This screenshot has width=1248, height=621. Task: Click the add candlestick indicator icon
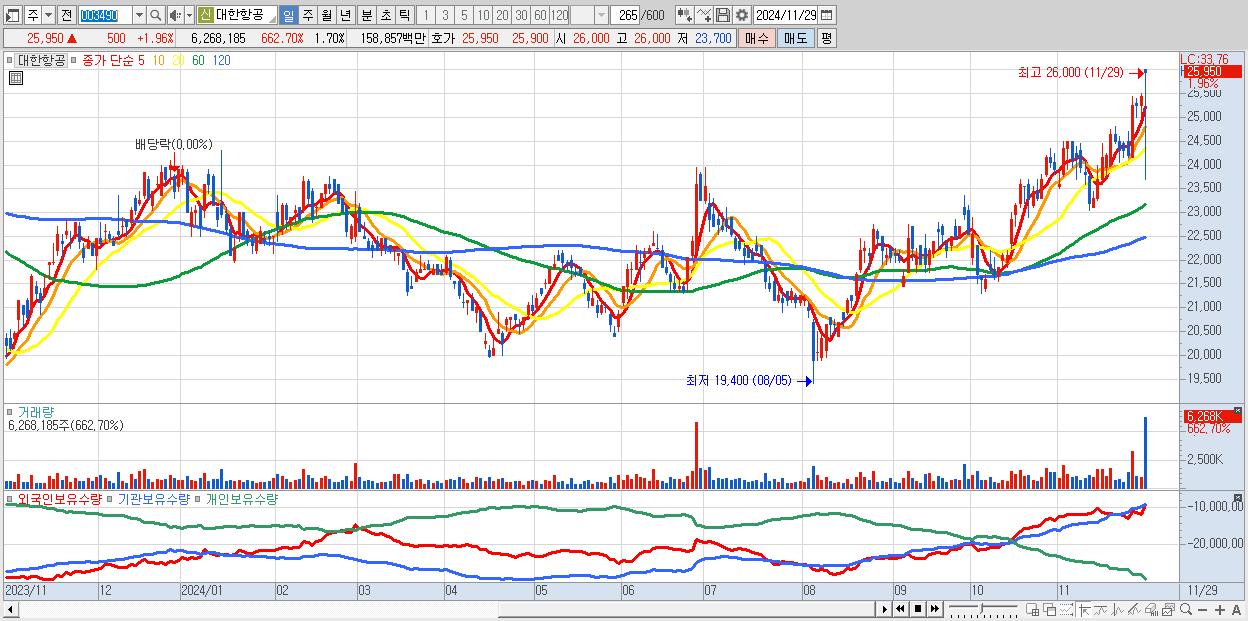pos(684,15)
